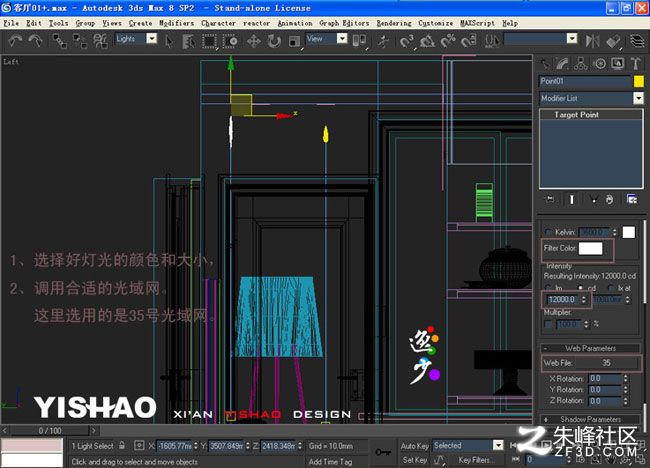Open the View reference coordinate dropdown

342,39
